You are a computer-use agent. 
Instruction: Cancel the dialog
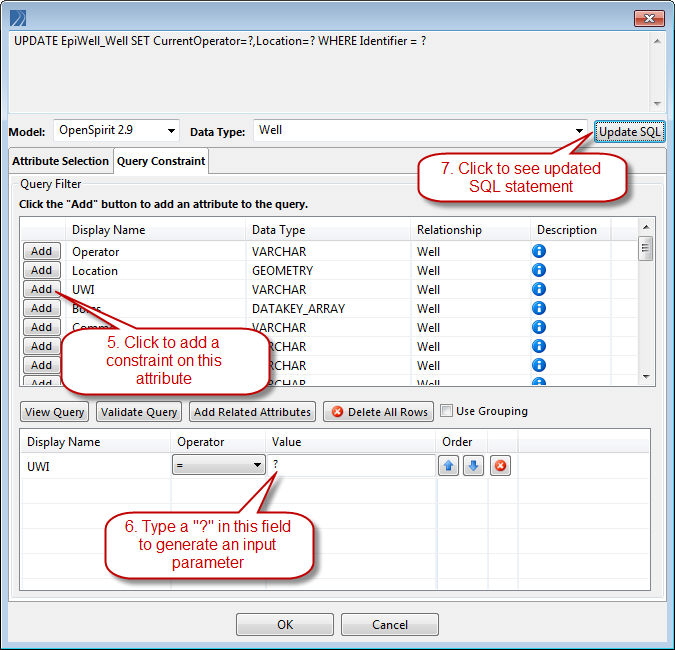(x=390, y=625)
